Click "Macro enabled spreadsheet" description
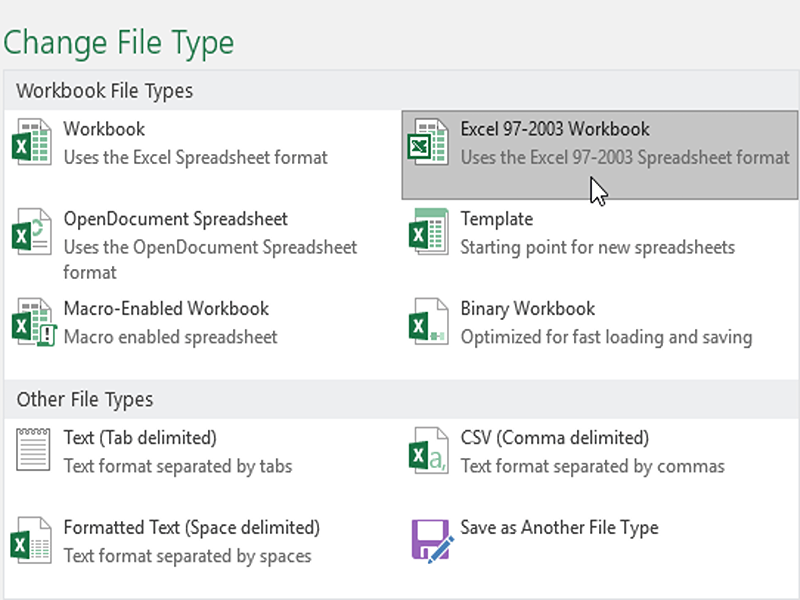This screenshot has height=600, width=800. tap(171, 337)
